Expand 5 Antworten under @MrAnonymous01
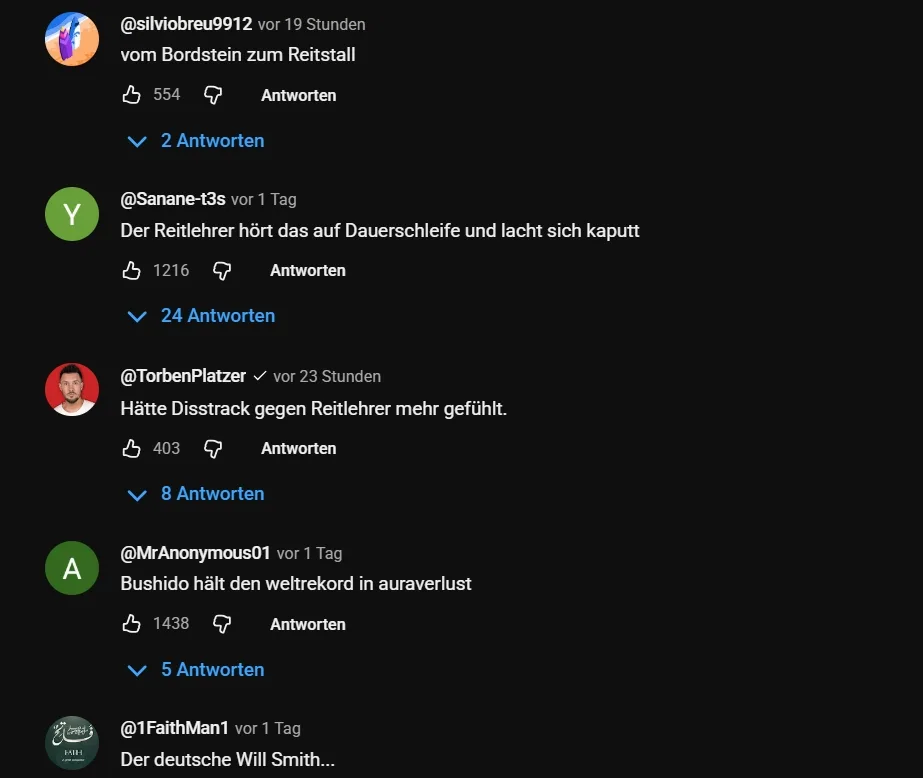Screen dimensions: 923x778 (x=197, y=670)
